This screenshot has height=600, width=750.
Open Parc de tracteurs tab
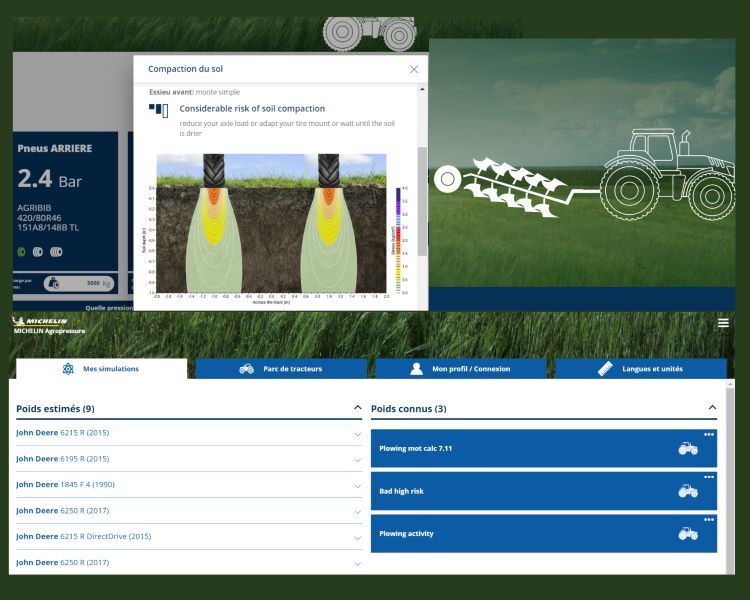pyautogui.click(x=281, y=369)
